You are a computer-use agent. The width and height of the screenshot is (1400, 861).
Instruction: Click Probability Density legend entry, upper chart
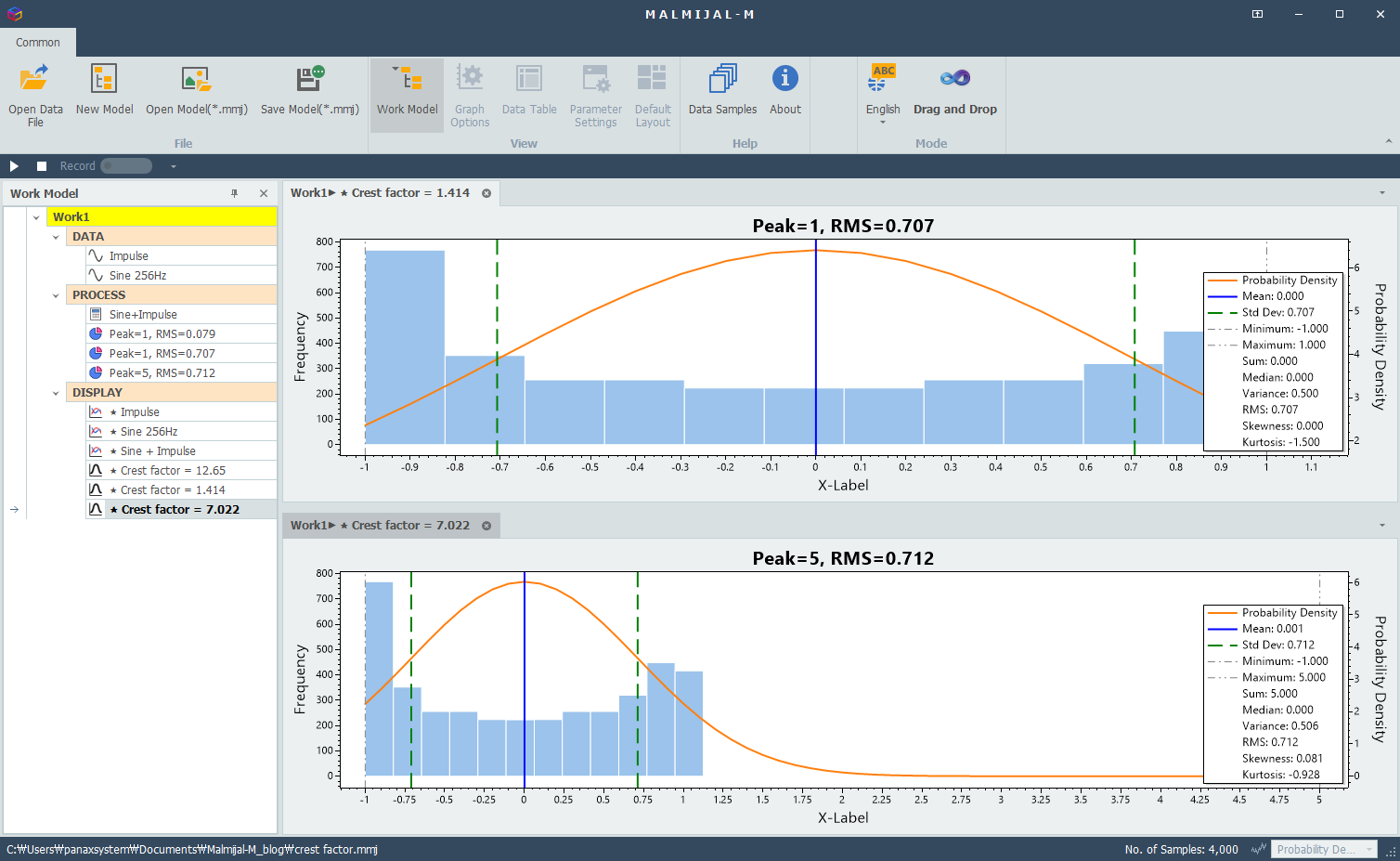point(1273,280)
